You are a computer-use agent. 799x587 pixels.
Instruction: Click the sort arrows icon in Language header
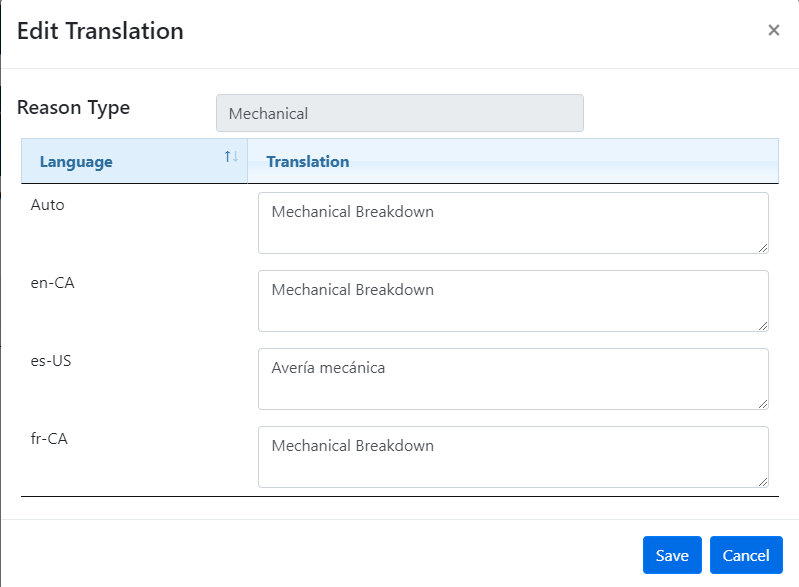(231, 157)
